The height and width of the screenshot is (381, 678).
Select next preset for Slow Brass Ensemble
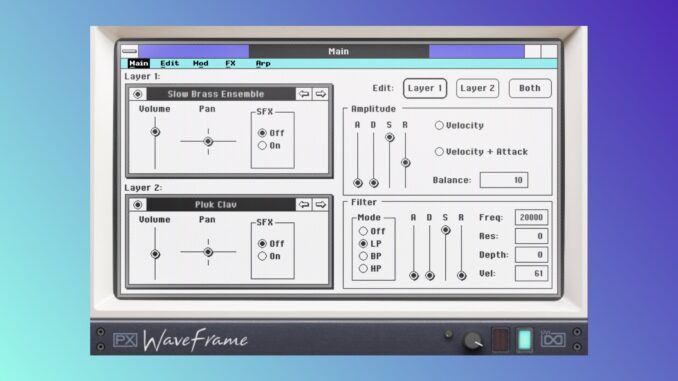[320, 94]
